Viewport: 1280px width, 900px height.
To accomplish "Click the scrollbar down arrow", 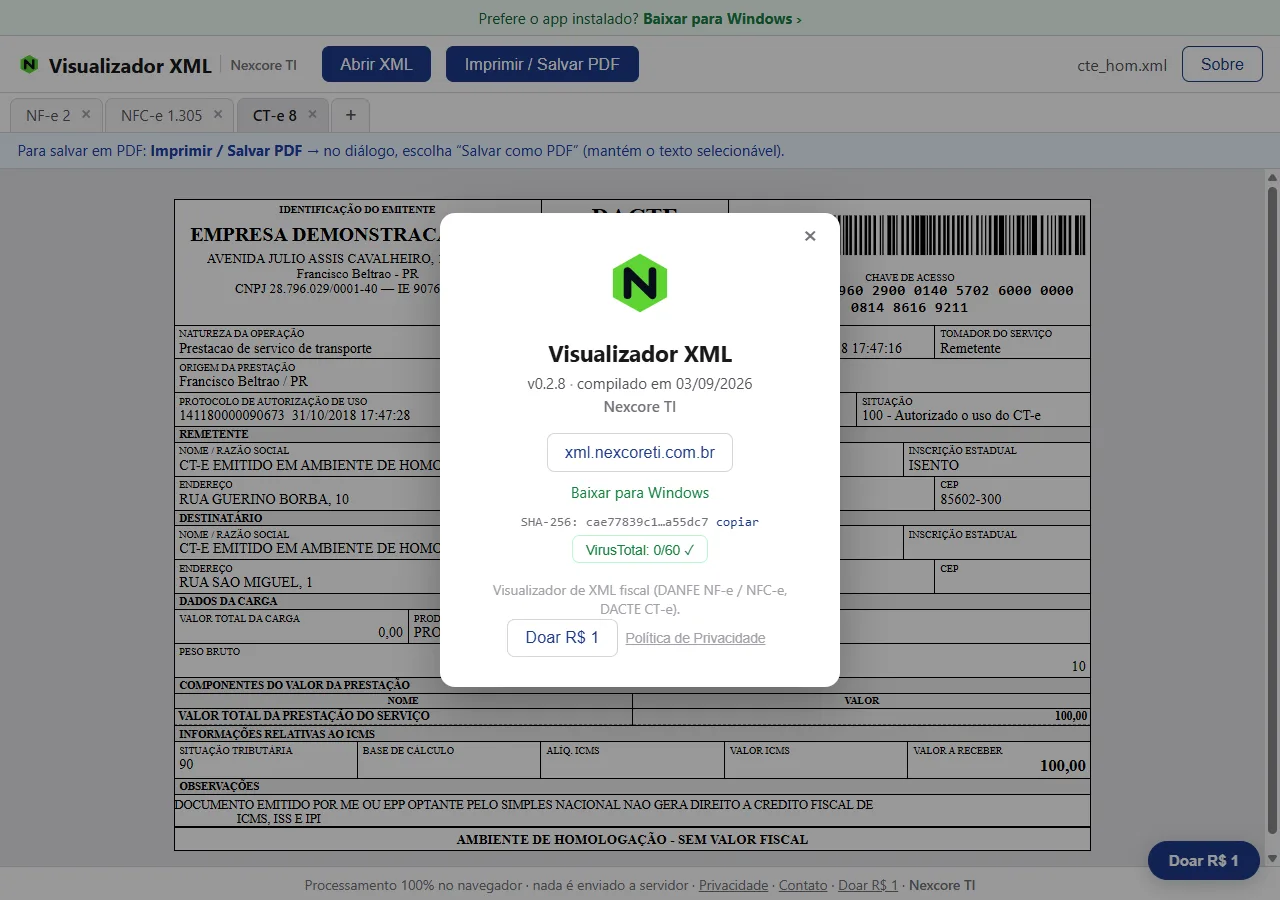I will coord(1272,858).
